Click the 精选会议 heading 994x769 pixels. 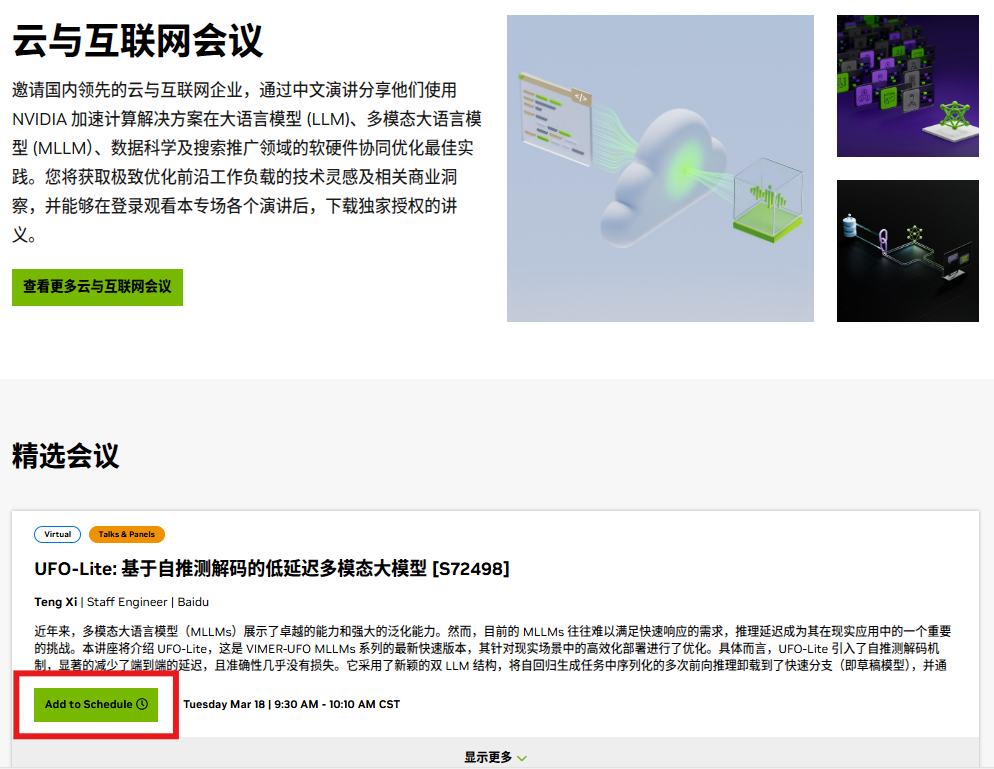click(65, 456)
